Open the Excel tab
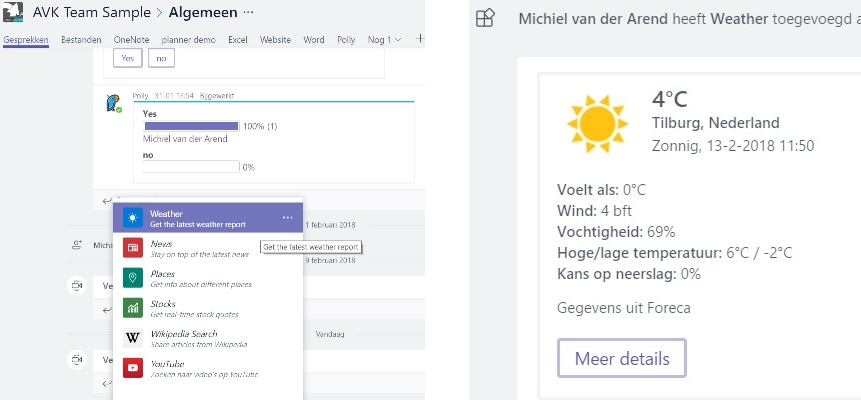861x400 pixels. pyautogui.click(x=238, y=40)
